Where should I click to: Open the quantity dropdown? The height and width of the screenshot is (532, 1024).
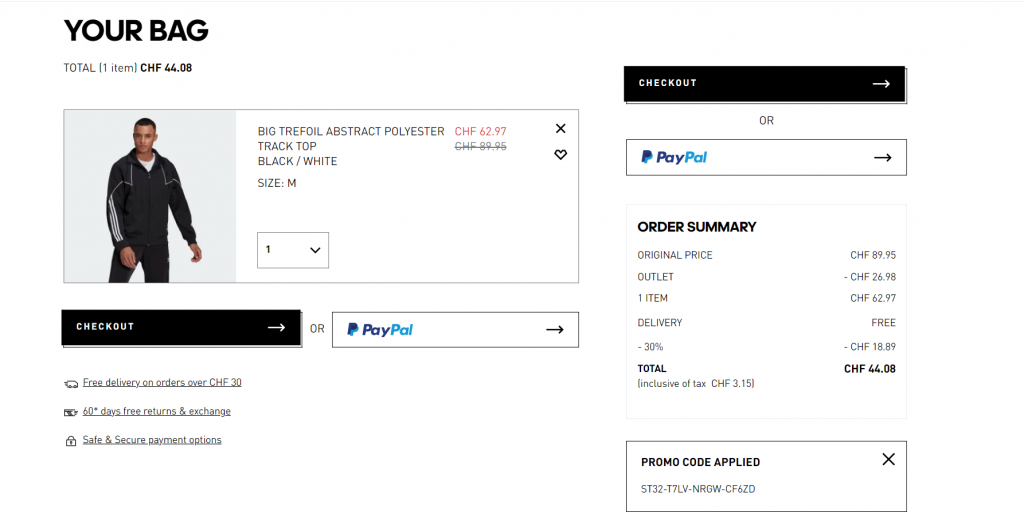(x=293, y=250)
